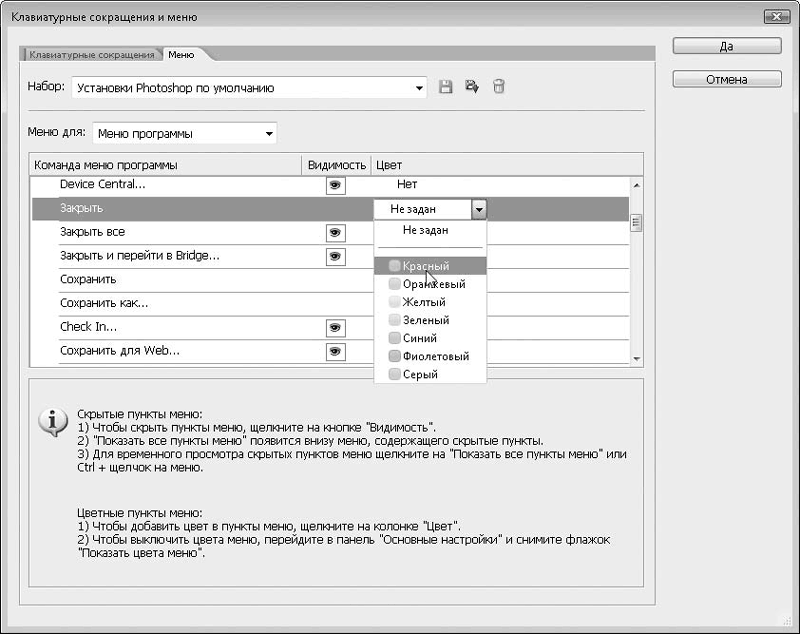Click the save set as new icon
This screenshot has width=800, height=634.
click(x=472, y=87)
